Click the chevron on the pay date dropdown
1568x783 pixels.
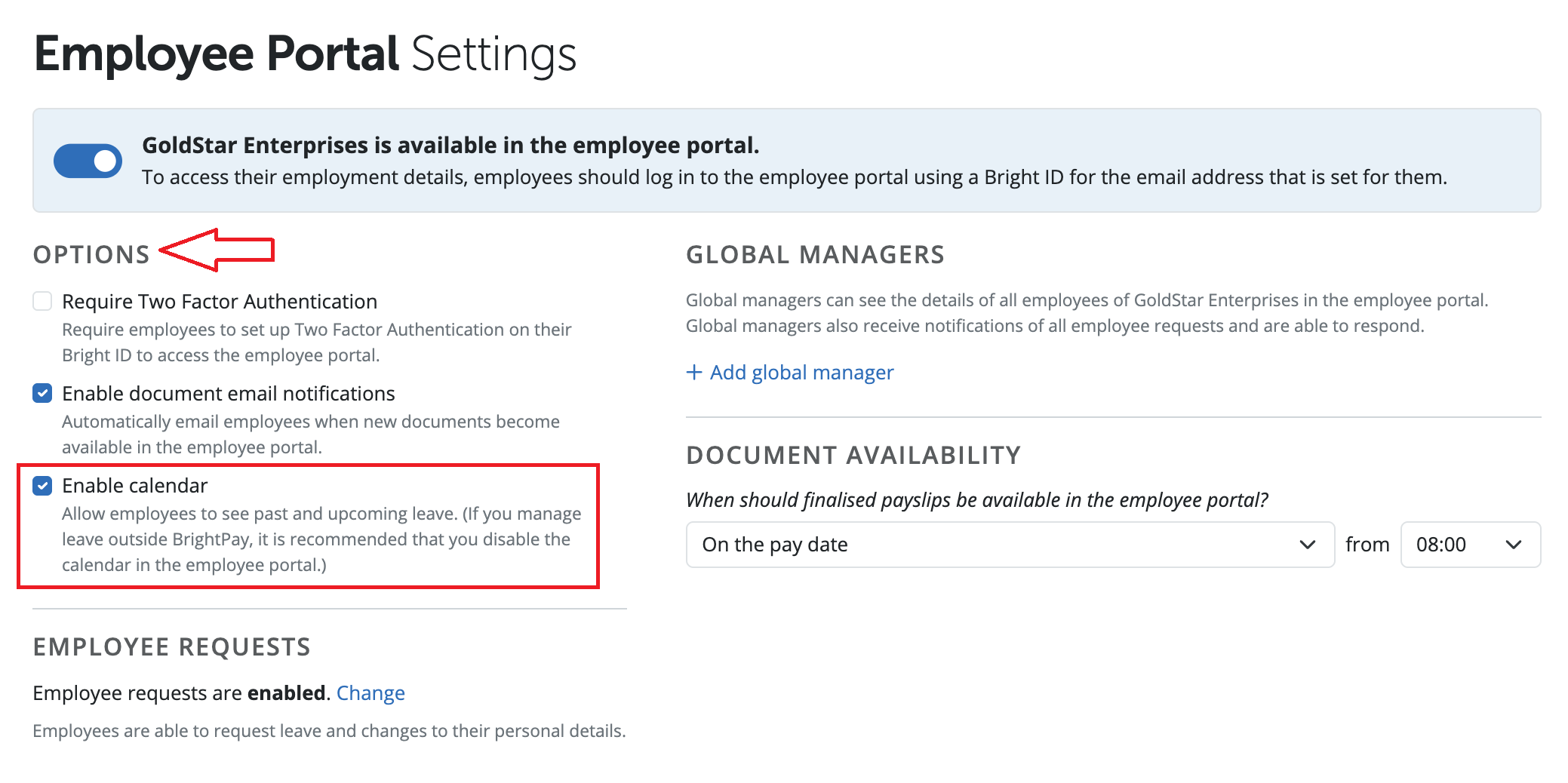tap(1307, 545)
